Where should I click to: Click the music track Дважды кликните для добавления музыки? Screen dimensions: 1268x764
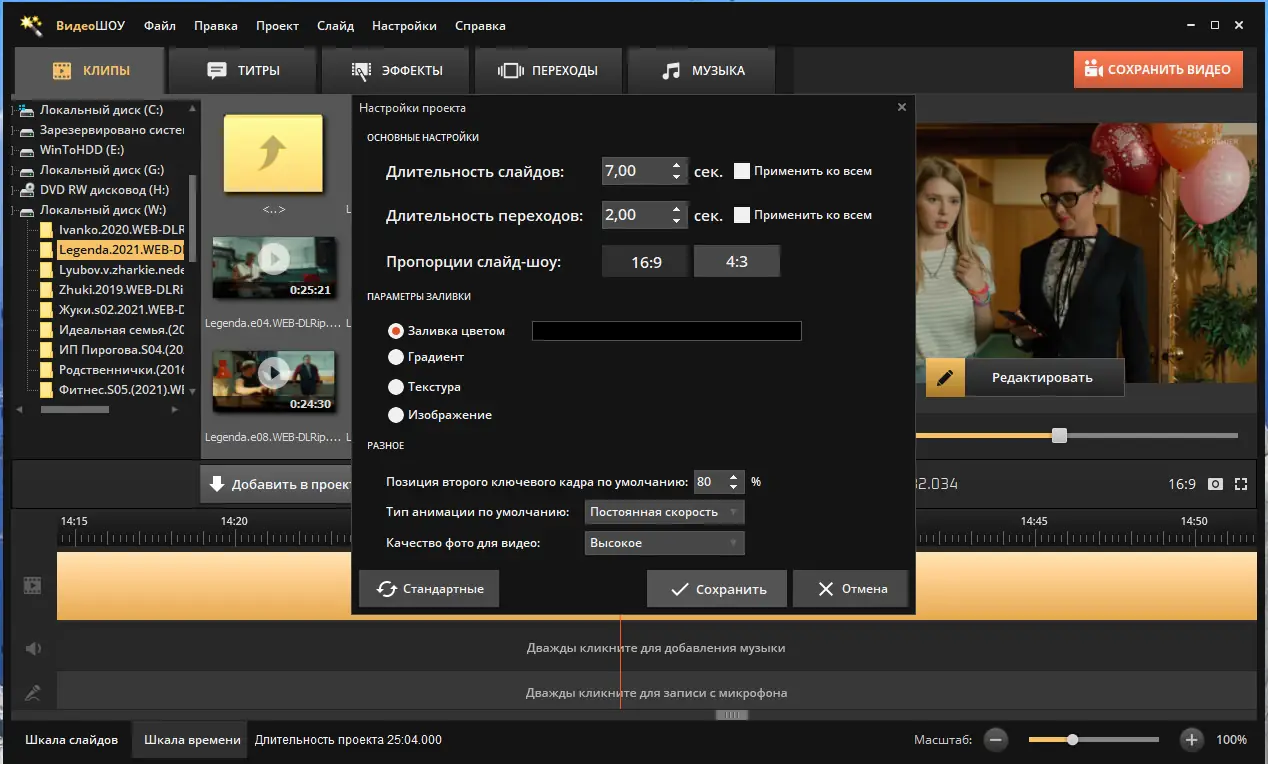click(x=656, y=648)
